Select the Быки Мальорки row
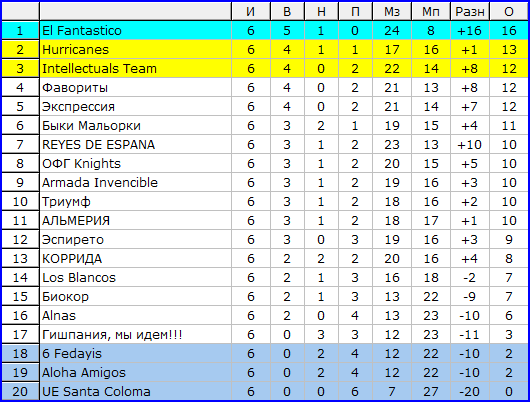Viewport: 530px width, 402px height. click(x=265, y=126)
